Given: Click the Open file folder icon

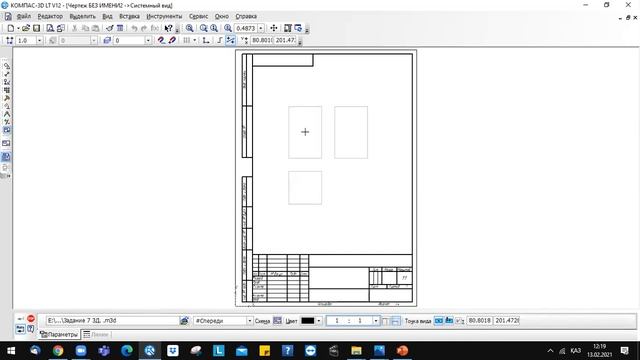Looking at the screenshot, I should (x=26, y=28).
